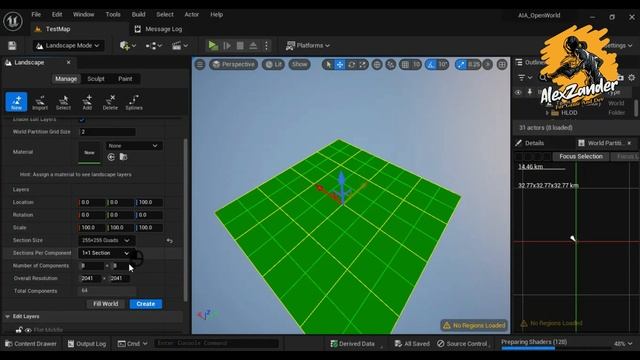640x360 pixels.
Task: Use Selected Asset arrow next to Material
Action: click(x=111, y=157)
